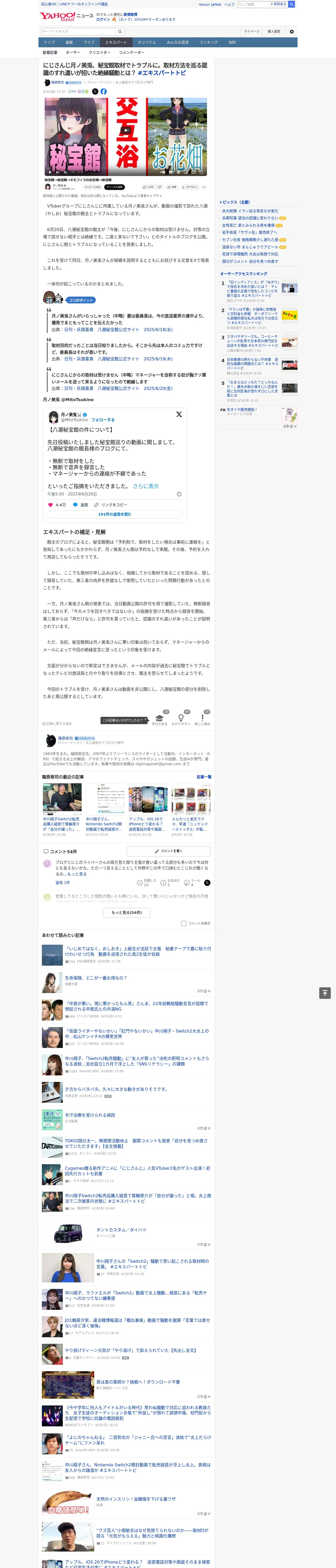Open ランキング tab
Image resolution: width=336 pixels, height=1568 pixels.
209,43
